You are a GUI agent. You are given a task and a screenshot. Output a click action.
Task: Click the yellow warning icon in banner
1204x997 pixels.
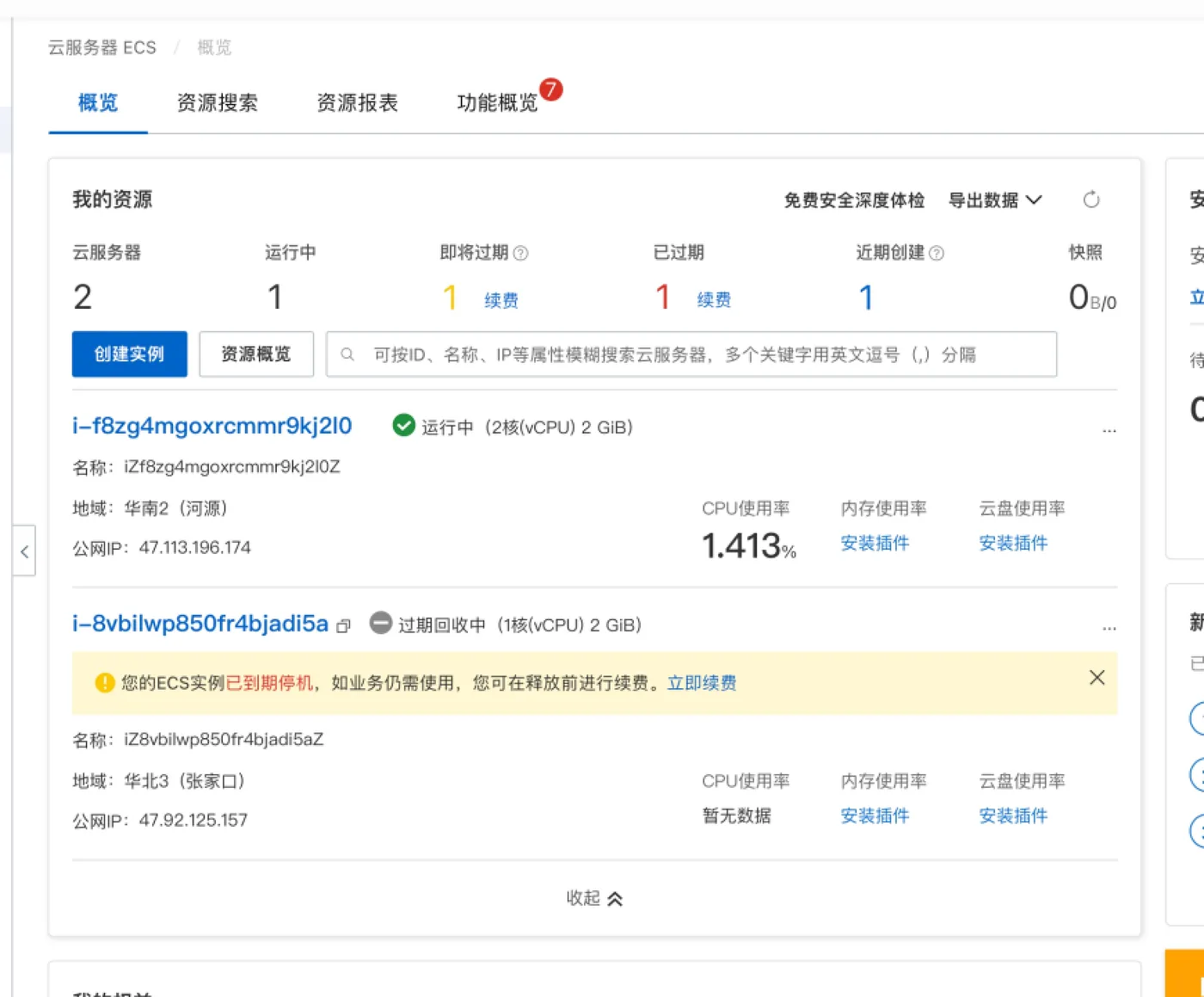[x=105, y=683]
